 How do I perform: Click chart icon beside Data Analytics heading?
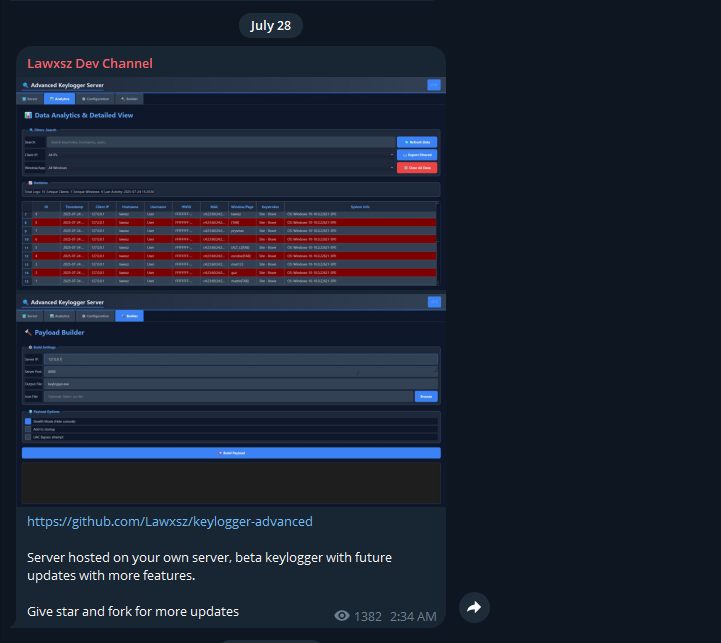pyautogui.click(x=28, y=115)
